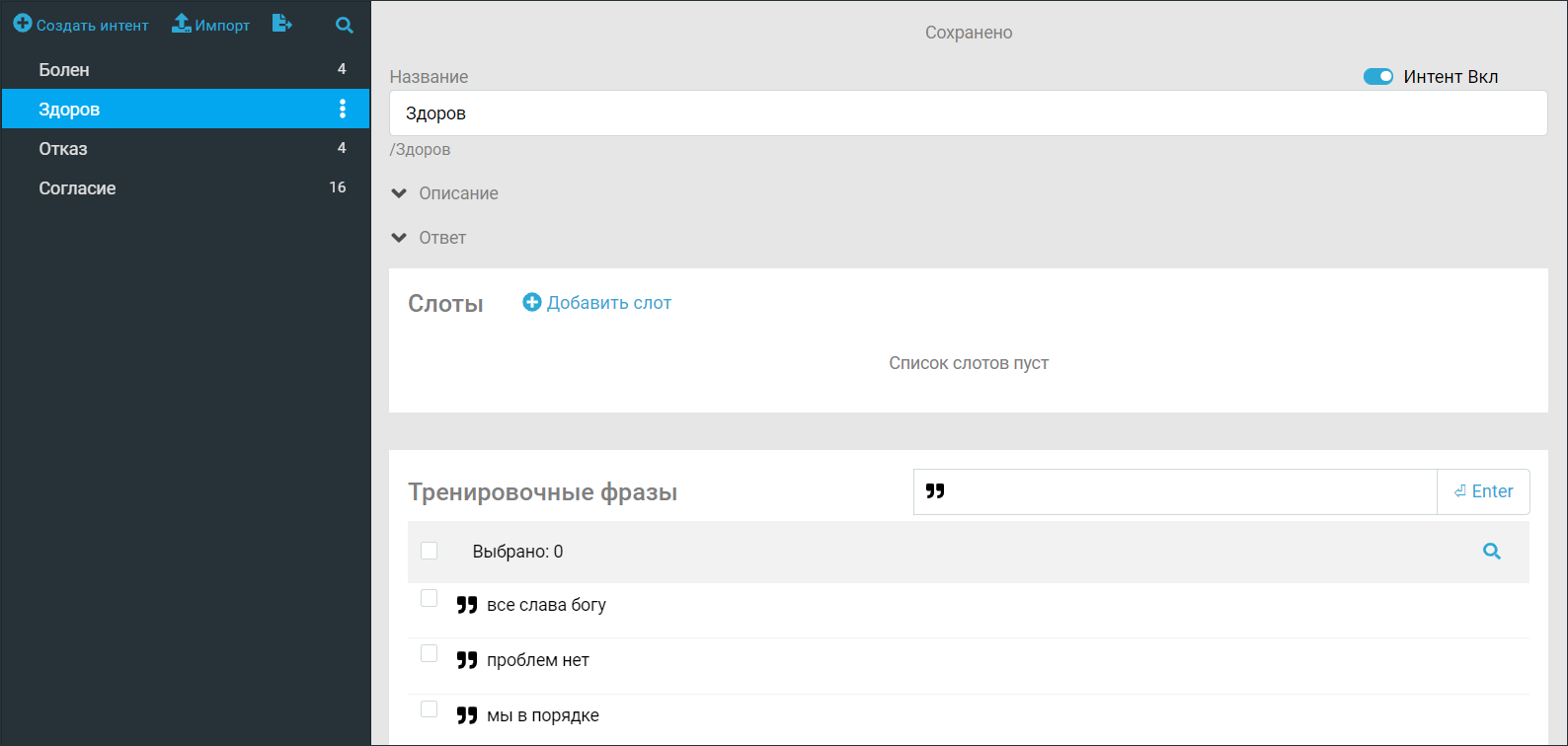Click the '/Здоров' path text

click(x=421, y=150)
